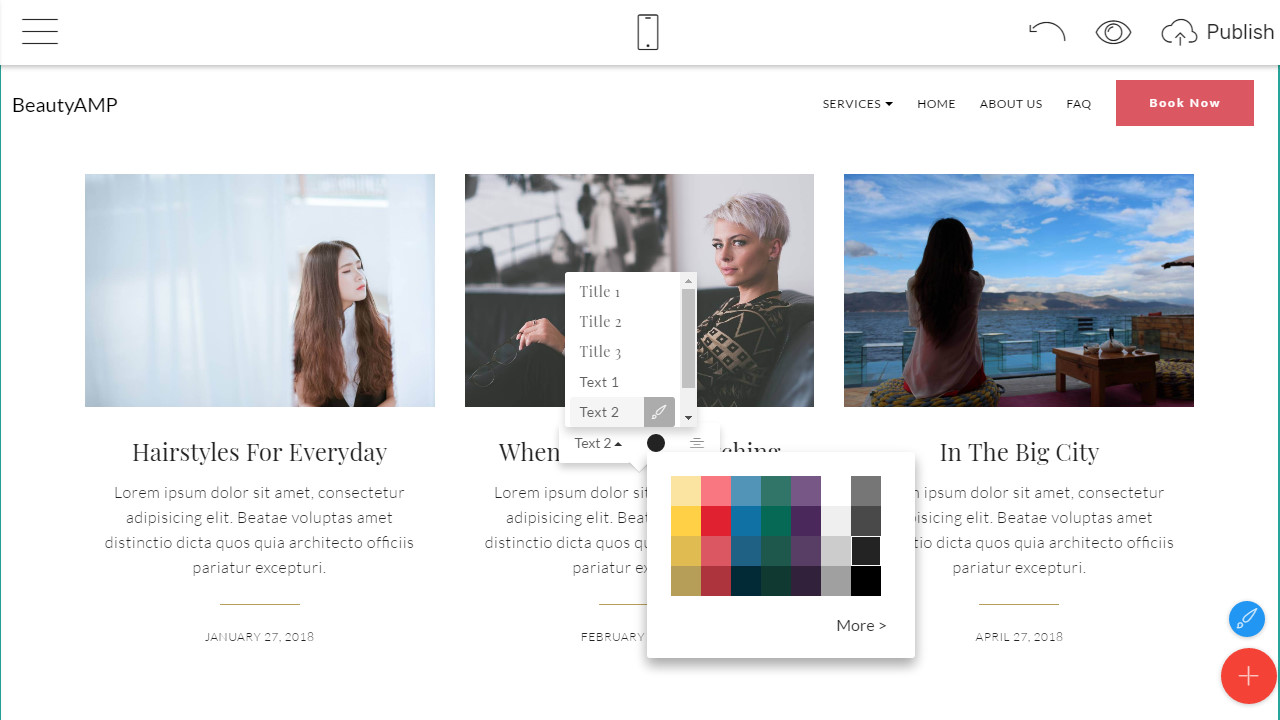Expand the Services dropdown menu

pos(857,104)
